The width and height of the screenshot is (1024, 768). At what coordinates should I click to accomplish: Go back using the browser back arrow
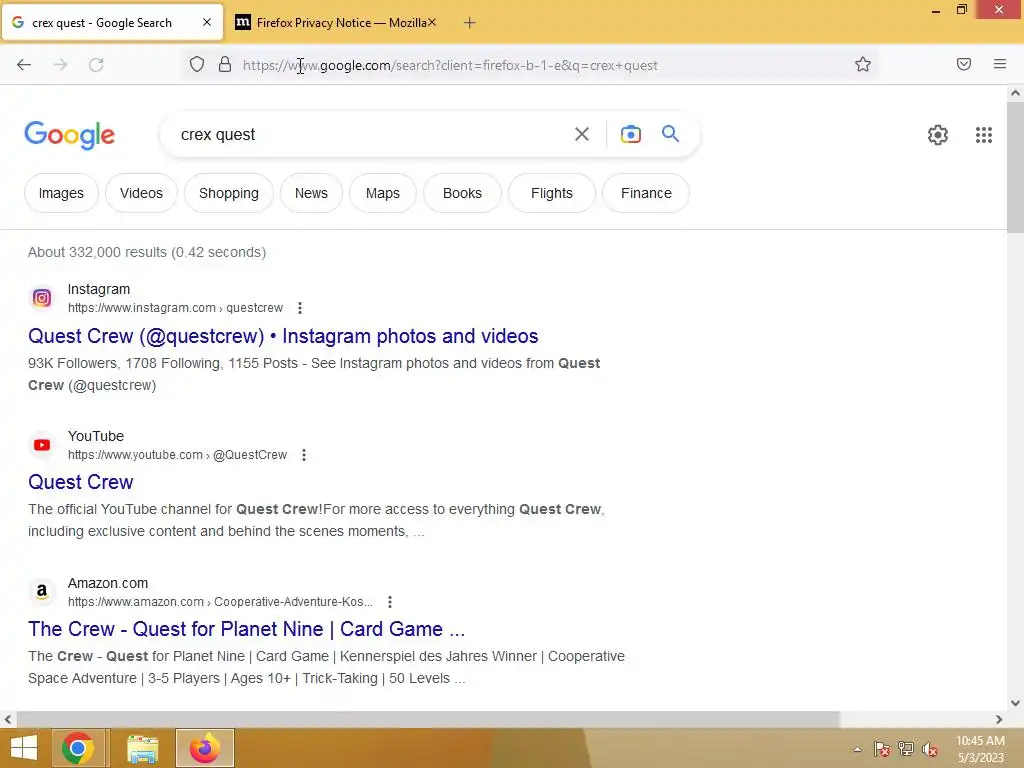point(24,65)
